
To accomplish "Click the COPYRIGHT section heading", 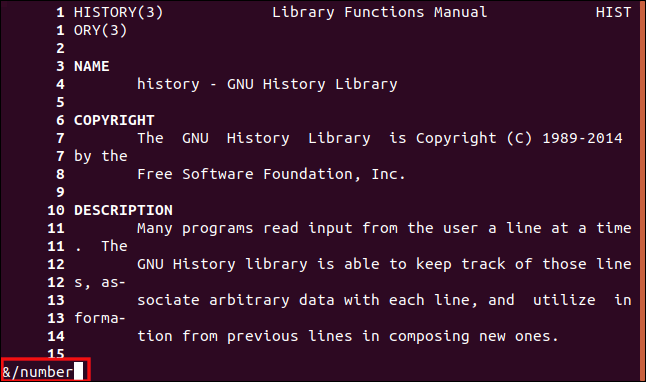I will [114, 120].
